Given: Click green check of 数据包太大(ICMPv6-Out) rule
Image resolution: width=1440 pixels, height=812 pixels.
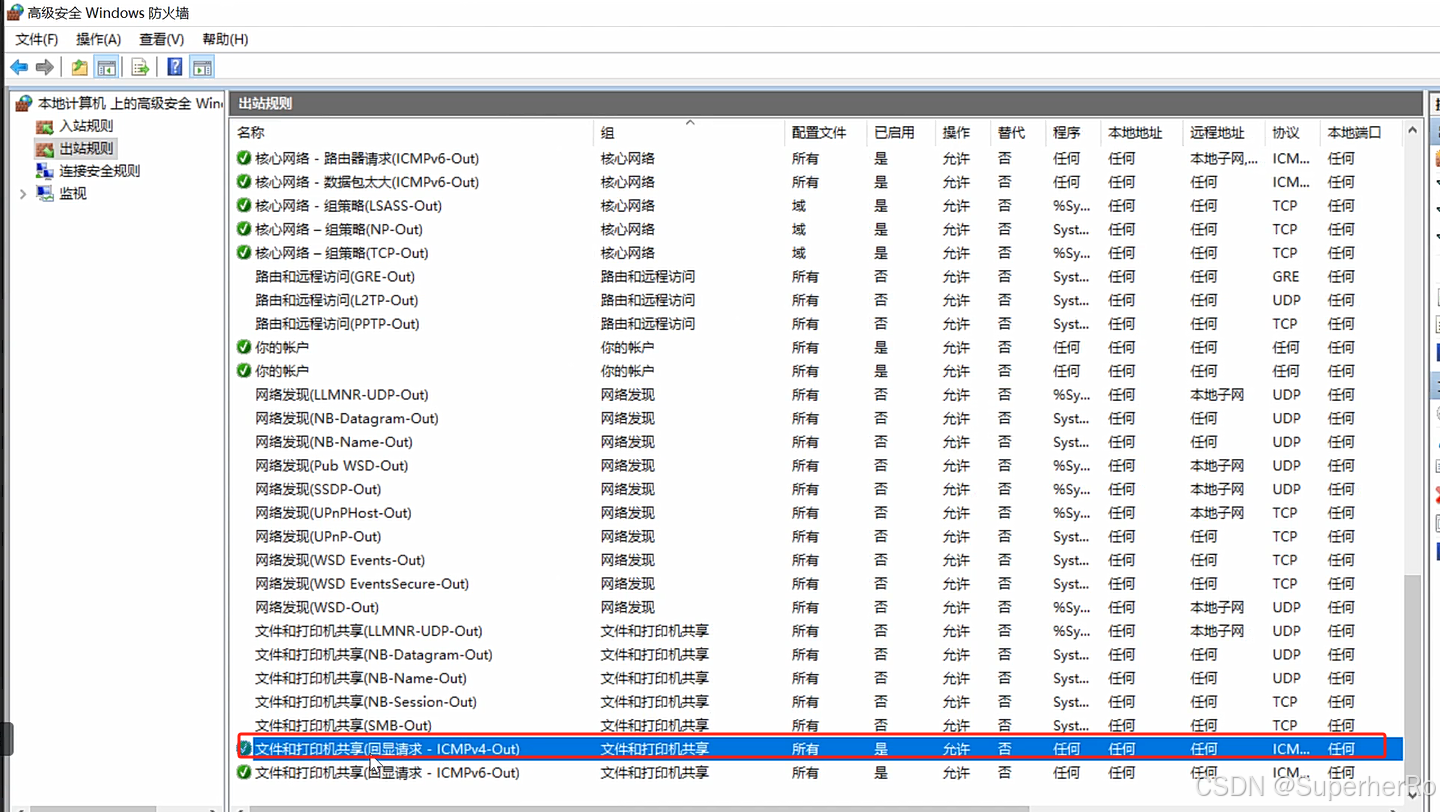Looking at the screenshot, I should coord(243,182).
